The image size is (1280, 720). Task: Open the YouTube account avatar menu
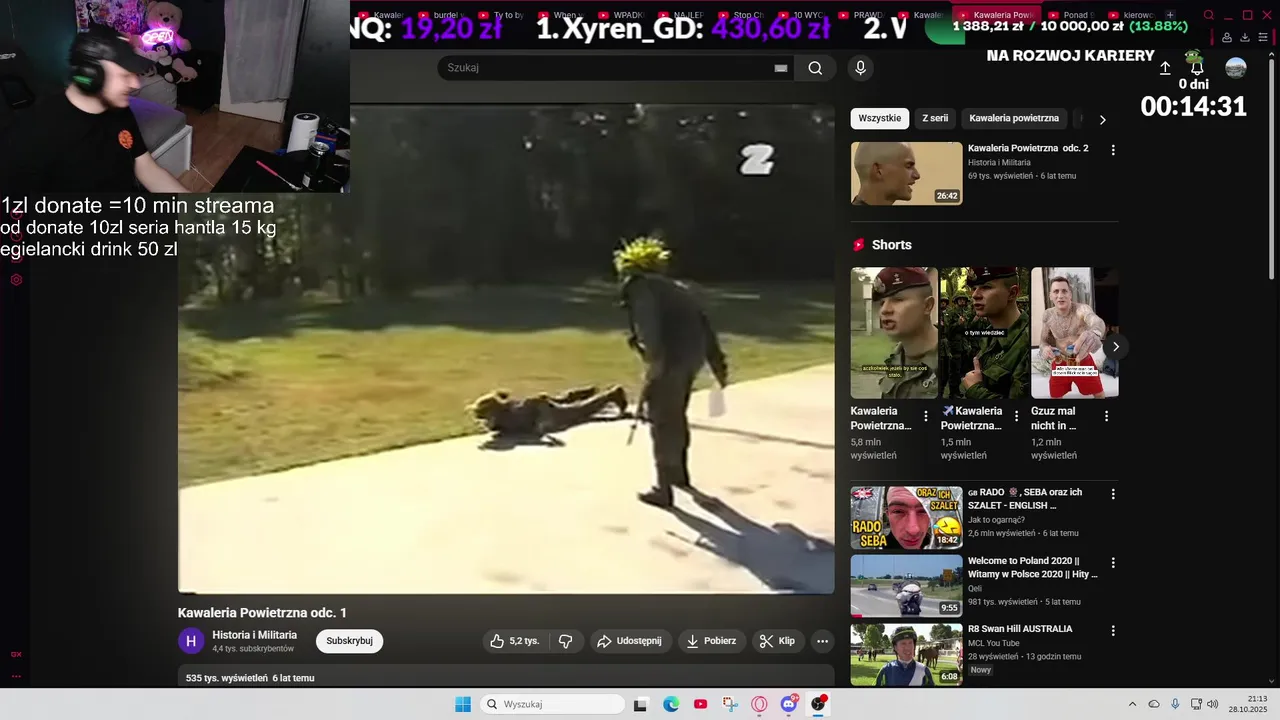(x=1236, y=68)
